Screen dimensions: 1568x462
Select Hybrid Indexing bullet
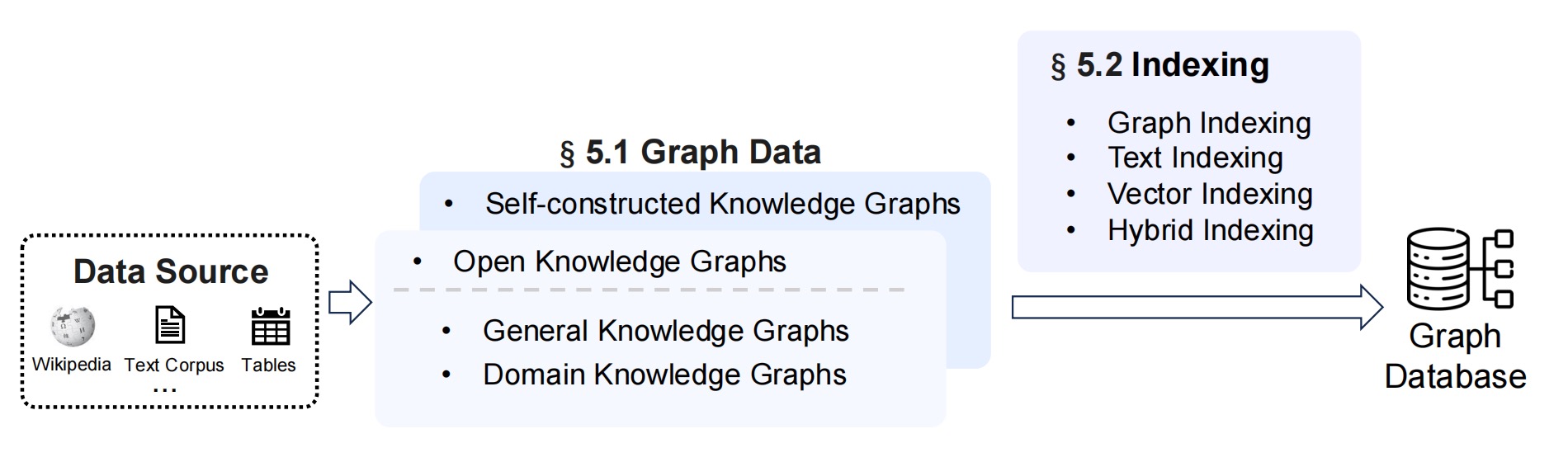(x=1211, y=230)
